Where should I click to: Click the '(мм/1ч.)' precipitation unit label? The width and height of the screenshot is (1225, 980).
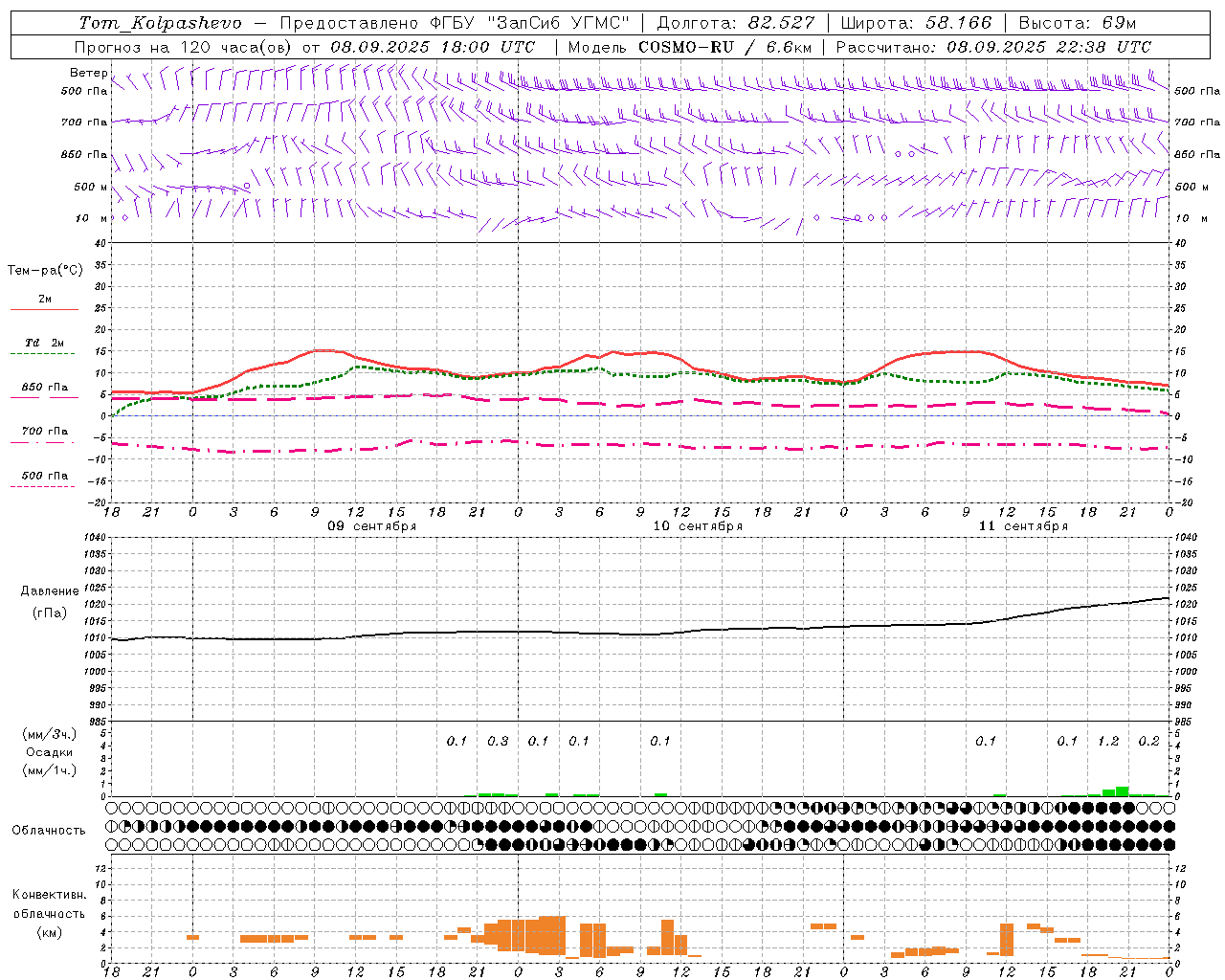tap(50, 770)
